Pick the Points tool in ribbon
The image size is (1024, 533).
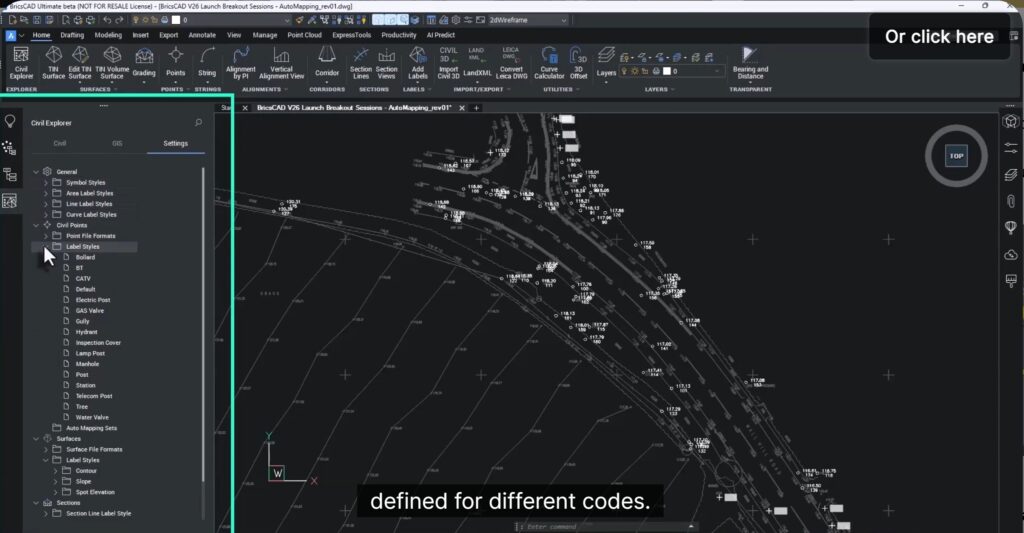click(x=176, y=63)
